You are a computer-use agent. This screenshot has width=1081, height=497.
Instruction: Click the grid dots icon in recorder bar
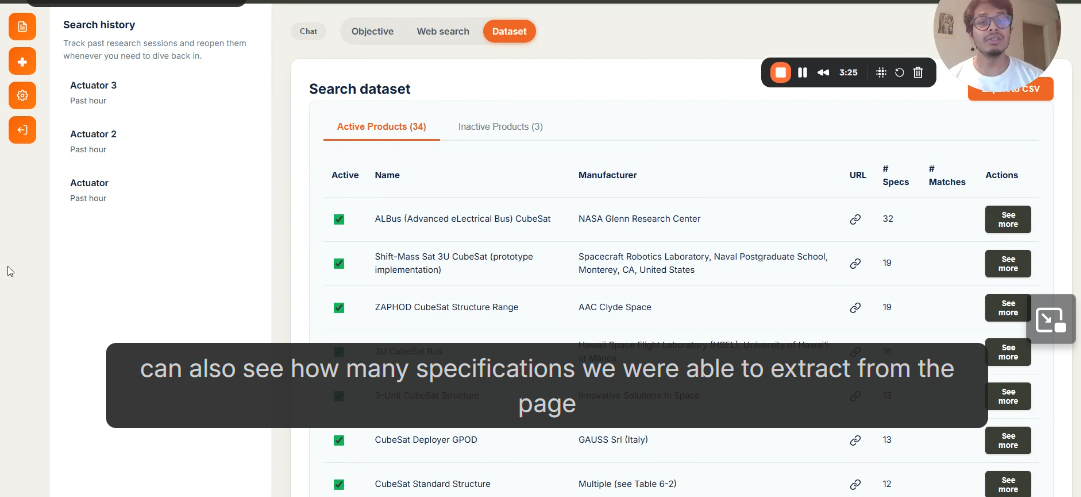click(x=881, y=72)
